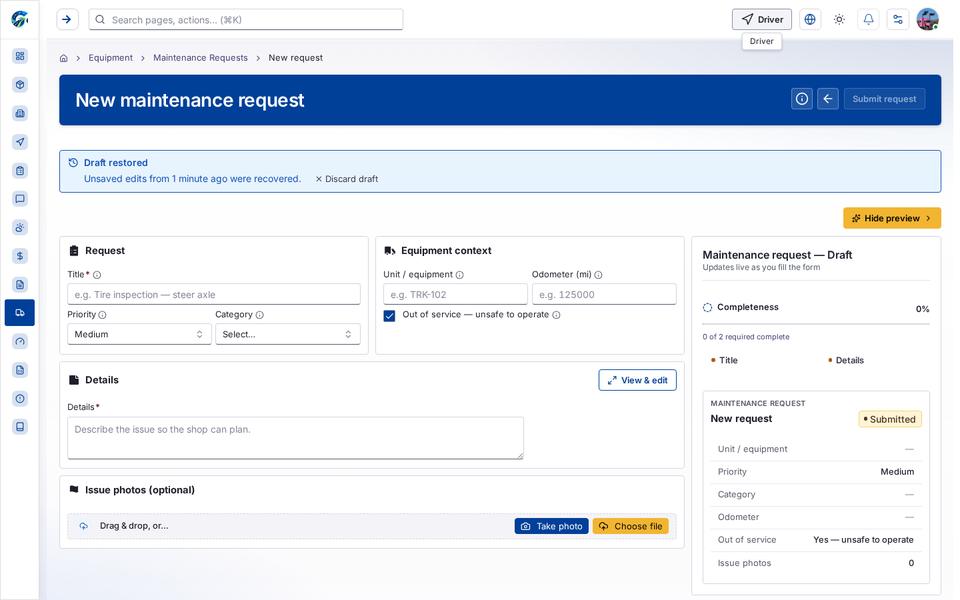960x600 pixels.
Task: Open the dollar sign icon in sidebar
Action: [20, 256]
